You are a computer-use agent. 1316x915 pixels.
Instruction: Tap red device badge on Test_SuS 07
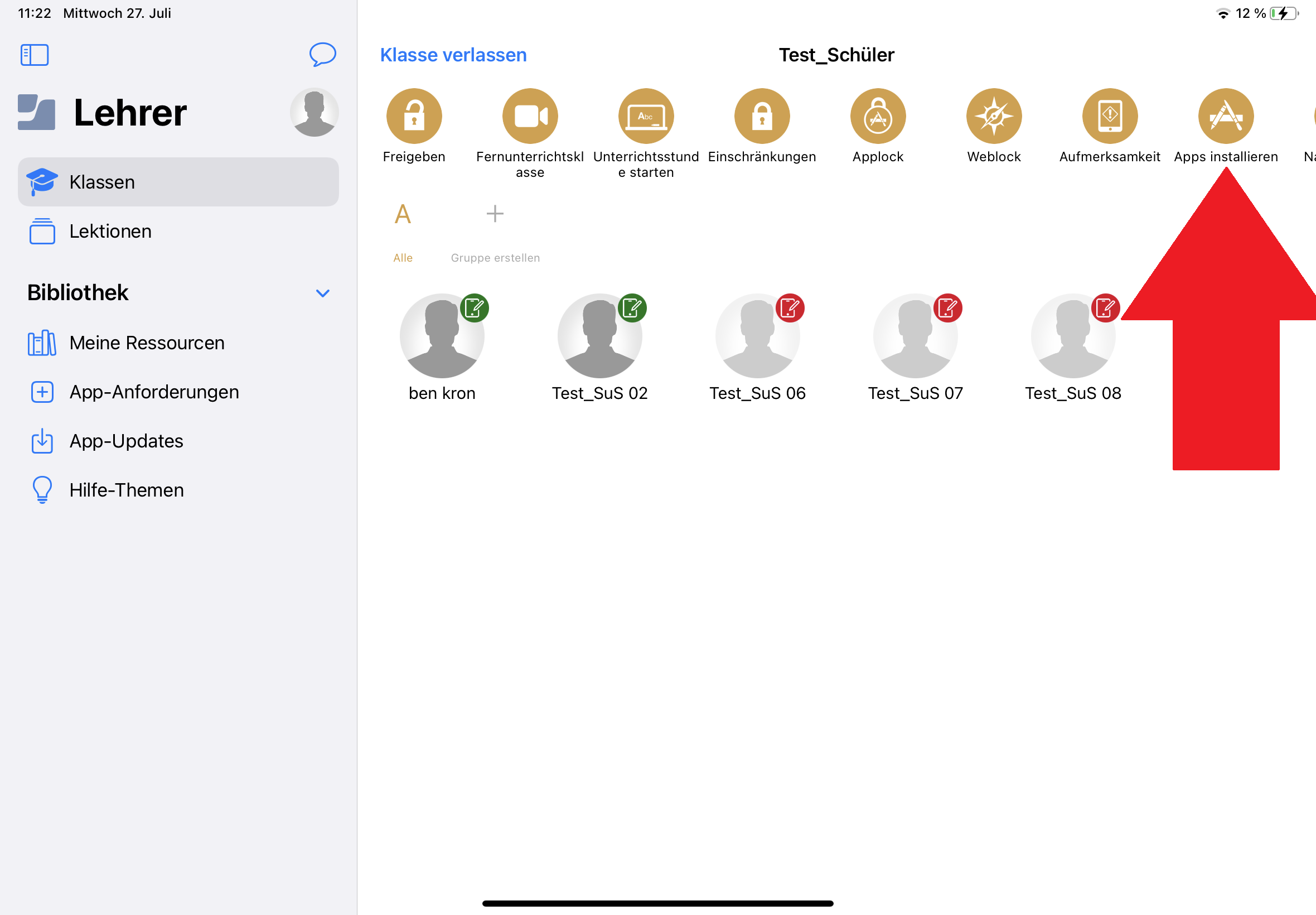(947, 308)
